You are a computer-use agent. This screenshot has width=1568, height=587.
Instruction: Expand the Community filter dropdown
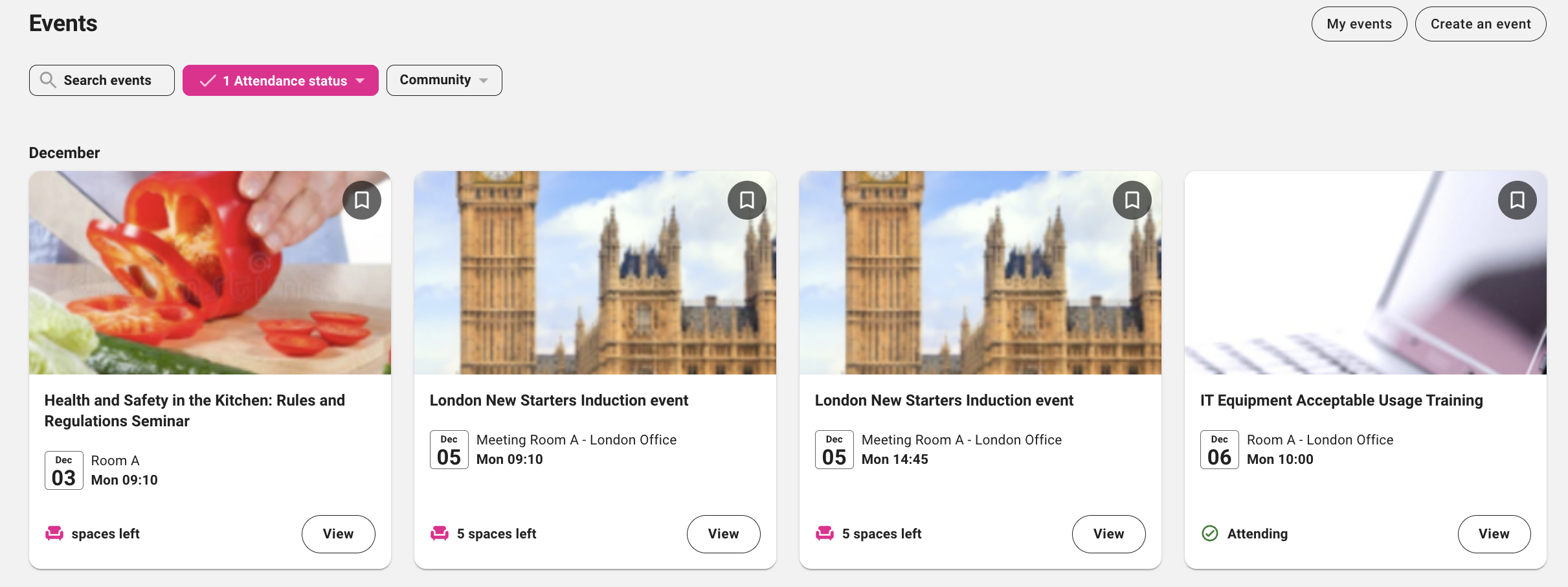[444, 80]
